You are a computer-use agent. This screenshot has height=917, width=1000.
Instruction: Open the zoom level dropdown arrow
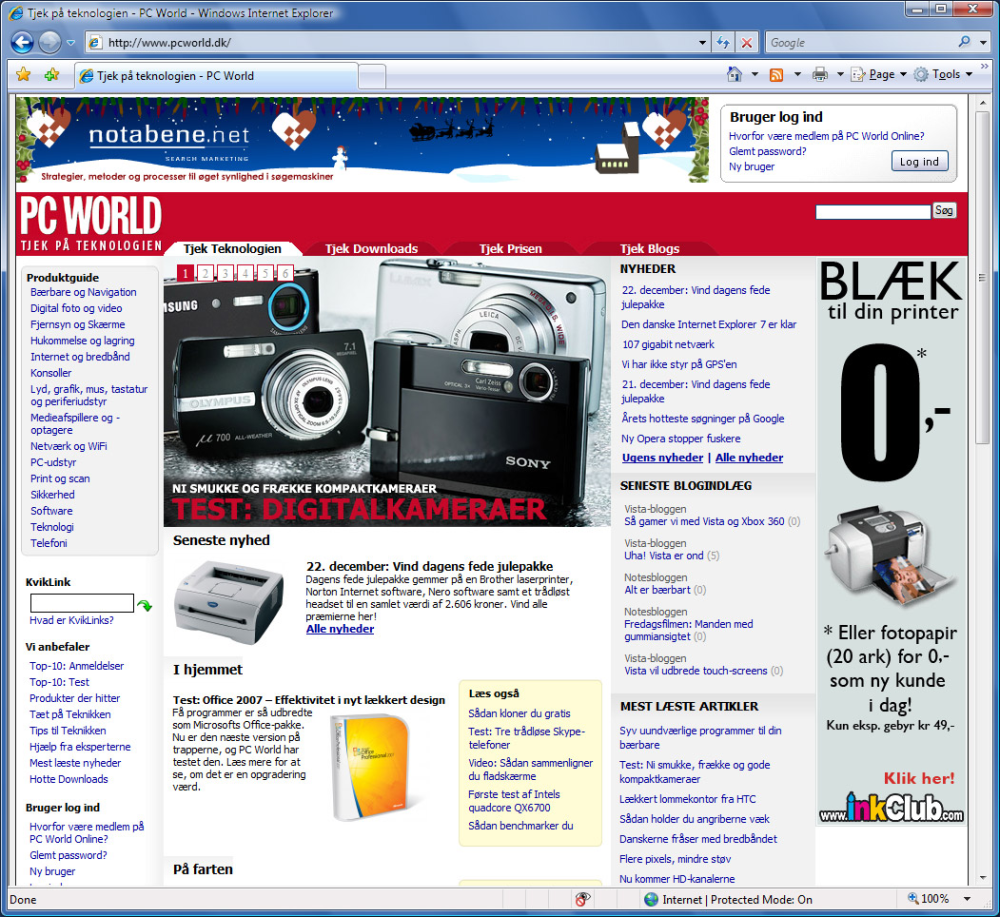pyautogui.click(x=967, y=899)
